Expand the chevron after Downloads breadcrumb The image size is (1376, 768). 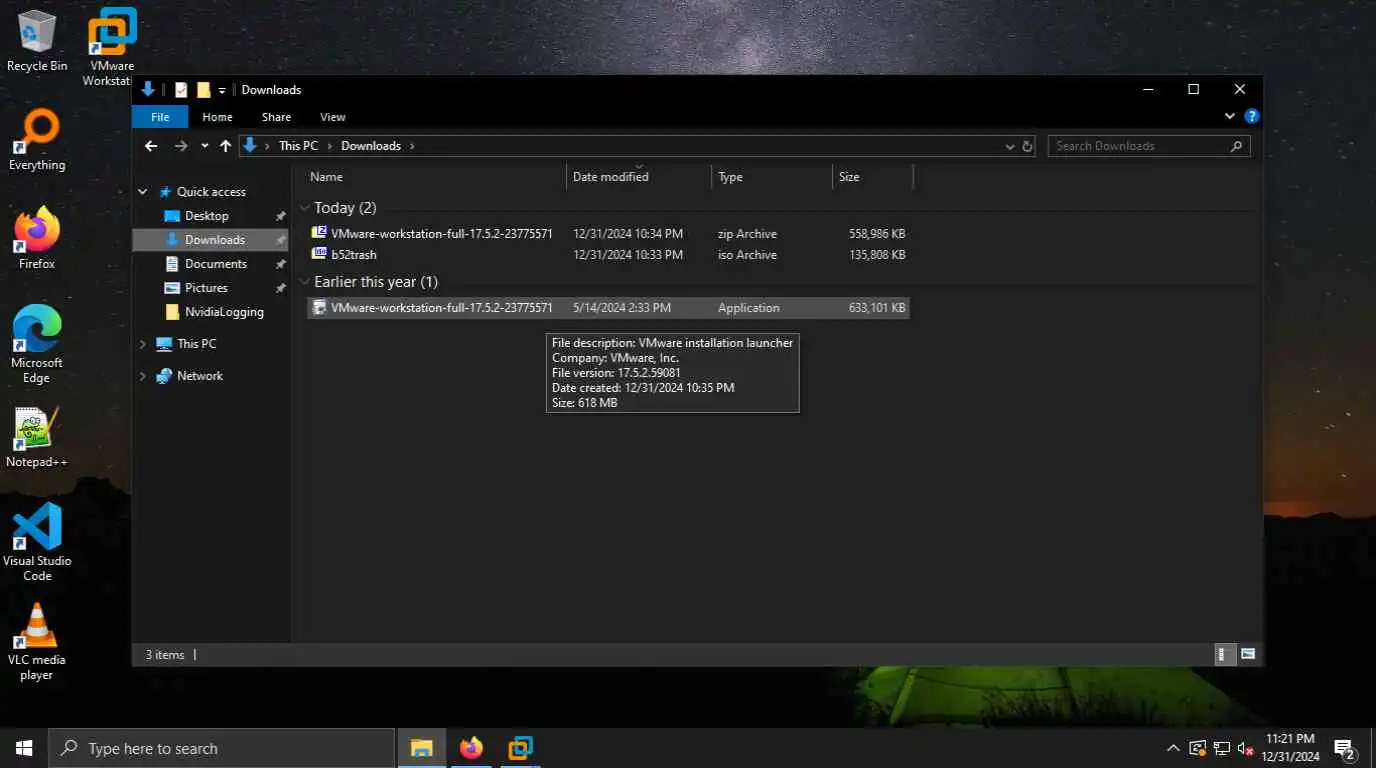pyautogui.click(x=411, y=146)
